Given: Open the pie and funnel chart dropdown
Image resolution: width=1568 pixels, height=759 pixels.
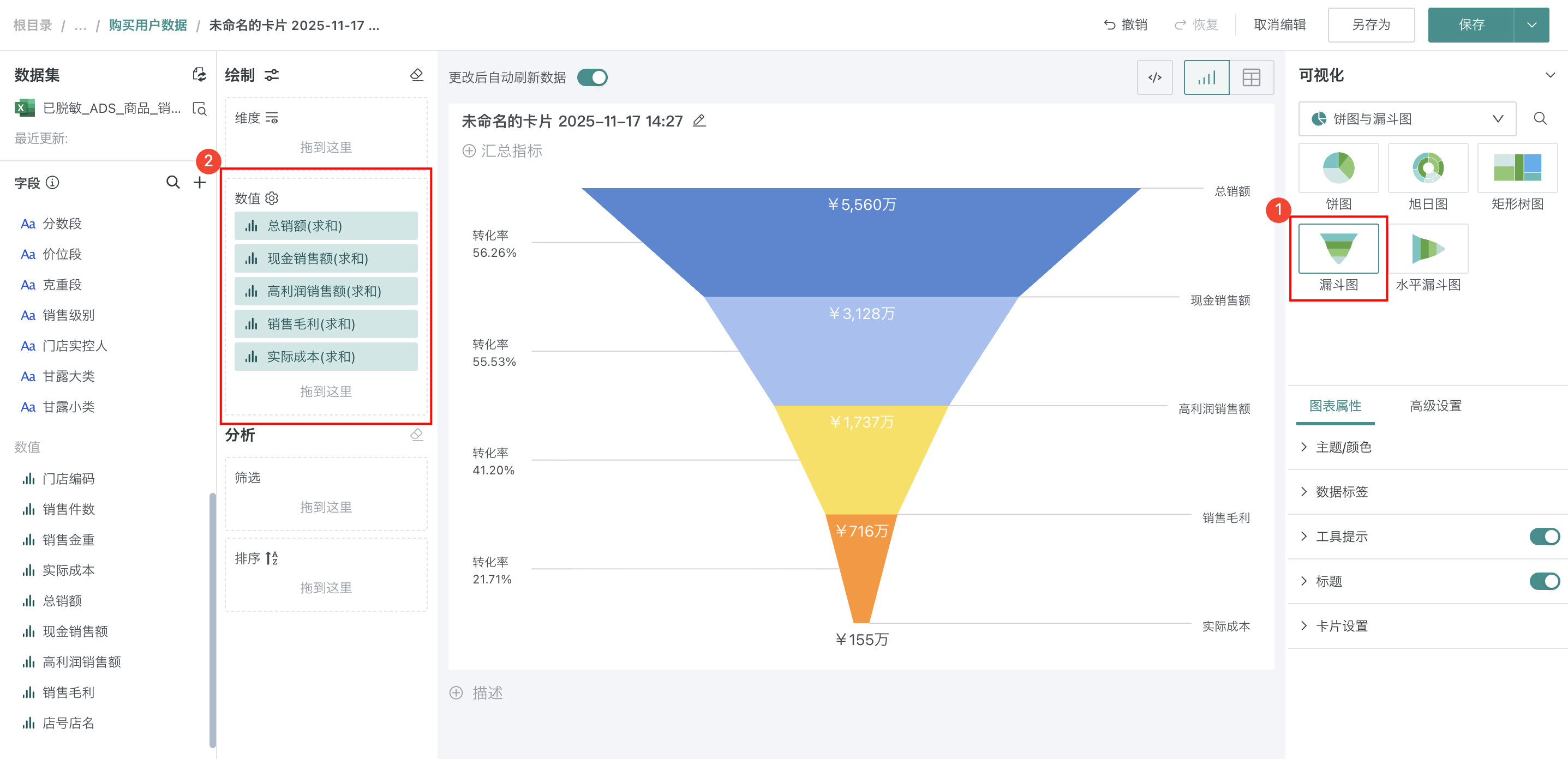Looking at the screenshot, I should (1407, 119).
